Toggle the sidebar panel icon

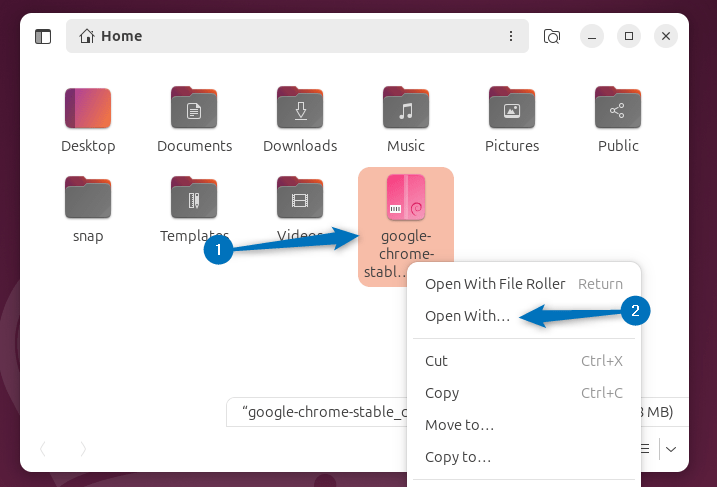point(43,37)
